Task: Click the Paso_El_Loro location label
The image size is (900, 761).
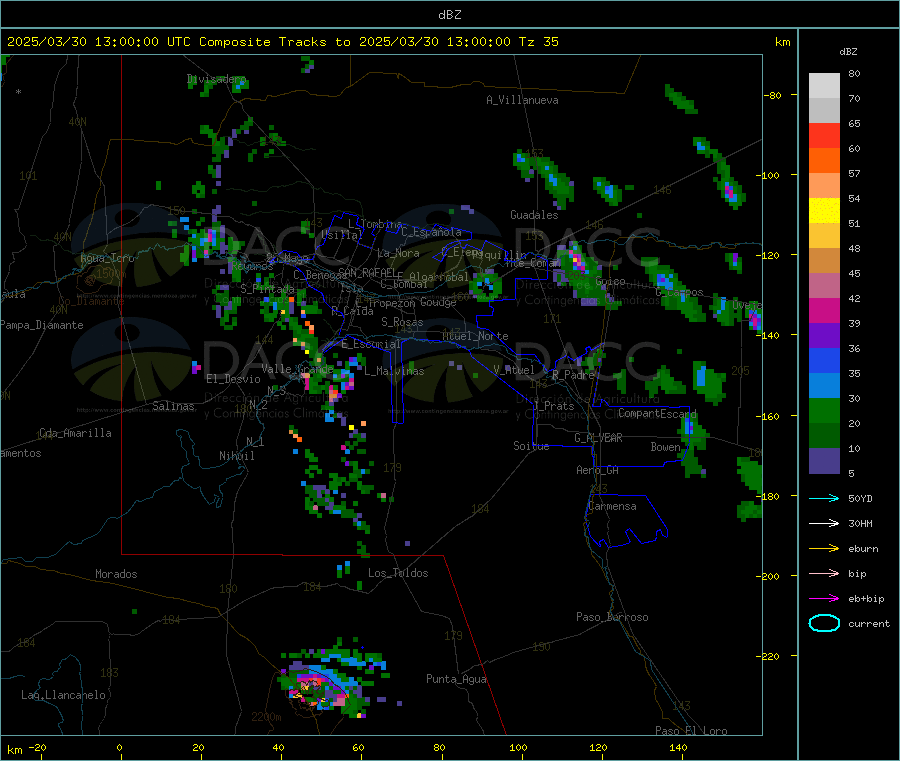Action: tap(691, 731)
